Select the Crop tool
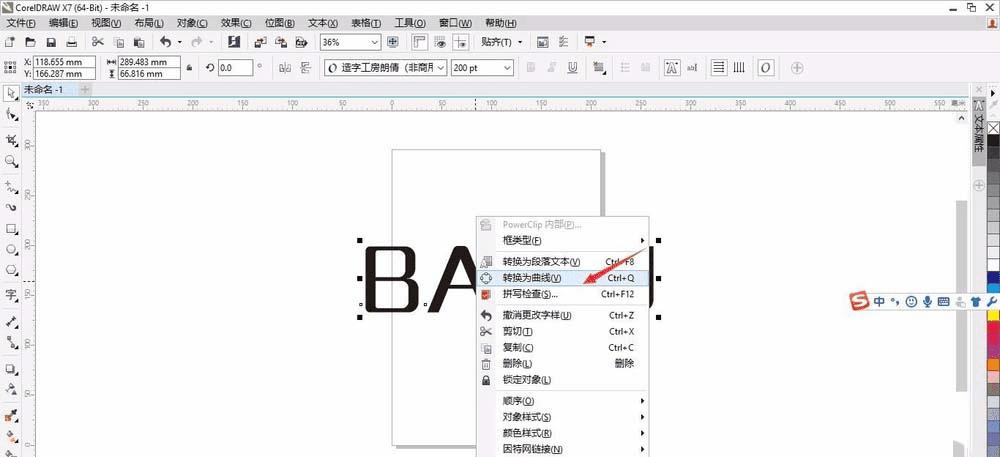Screen dimensions: 1000x457 (x=11, y=140)
